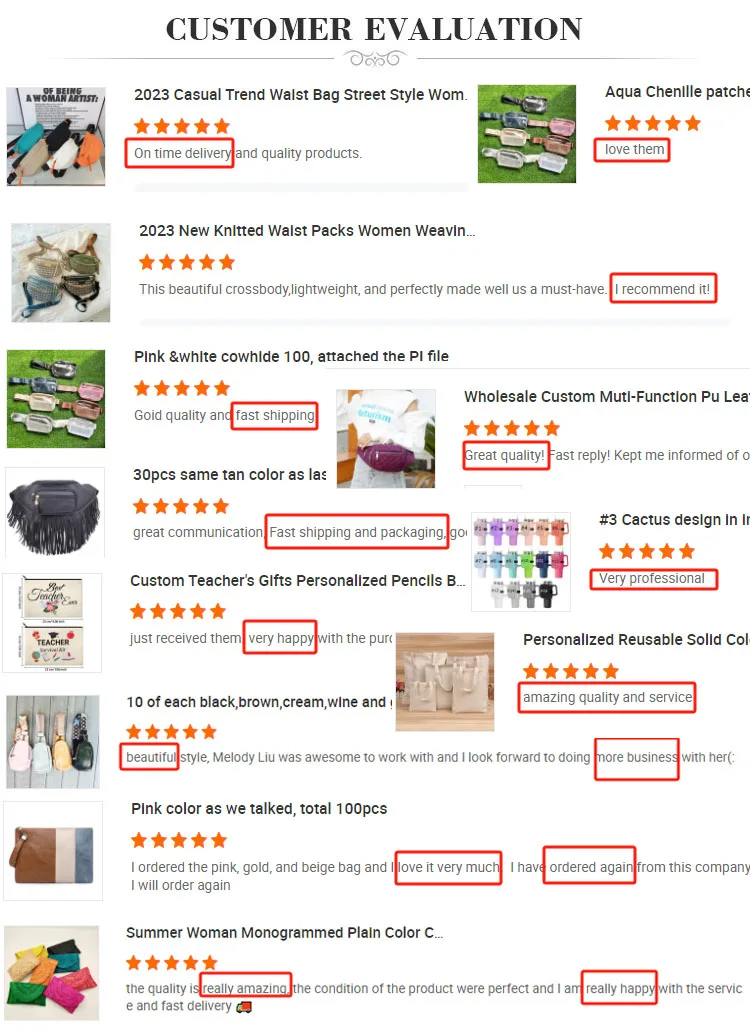750x1031 pixels.
Task: Open Custom Teacher's Gifts Personalized Pencils title
Action: [x=298, y=581]
